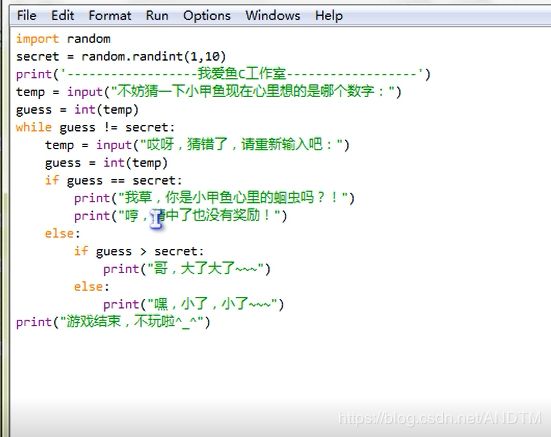
Task: Click the 'if guess > secret:' line
Action: [x=139, y=251]
